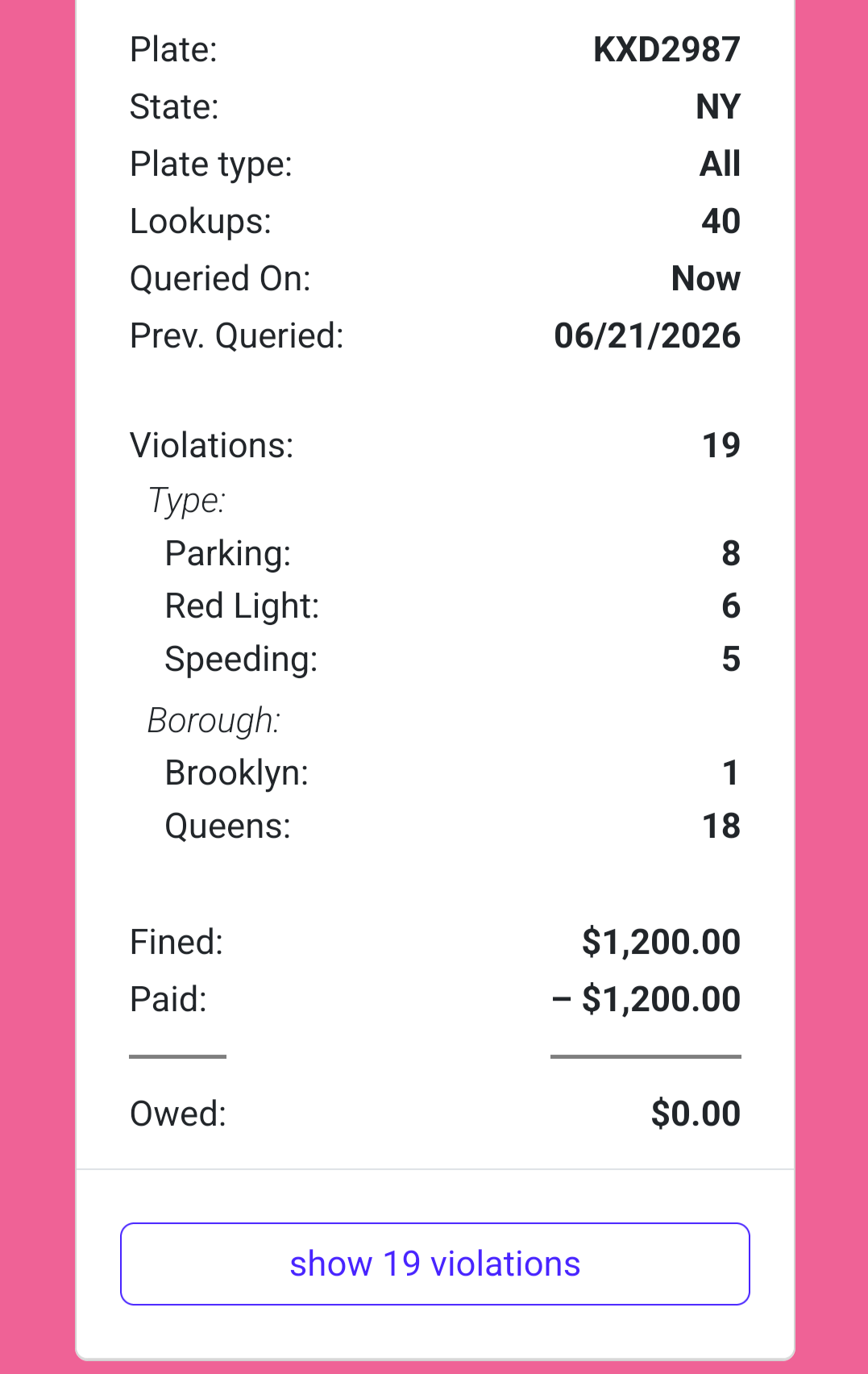
Task: Click the Queried On value Now
Action: click(706, 279)
